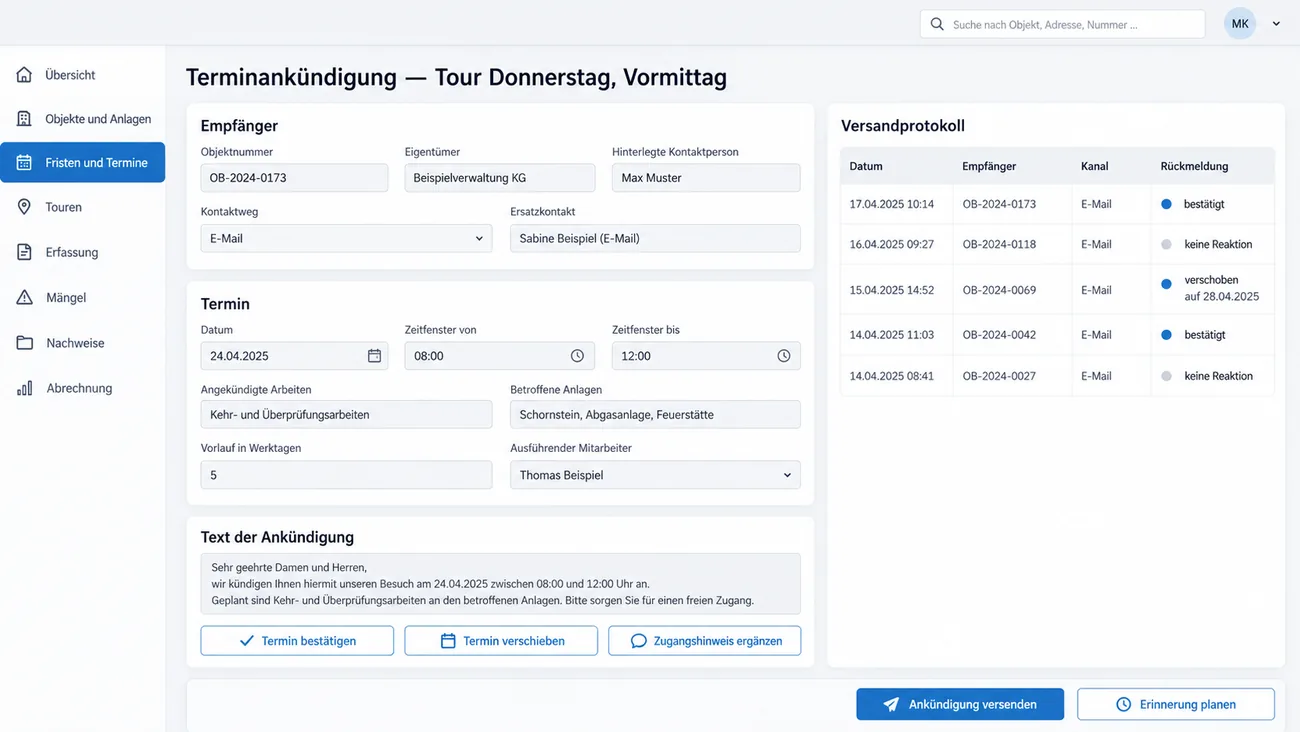Image resolution: width=1300 pixels, height=732 pixels.
Task: Click the MK user avatar
Action: [x=1240, y=24]
